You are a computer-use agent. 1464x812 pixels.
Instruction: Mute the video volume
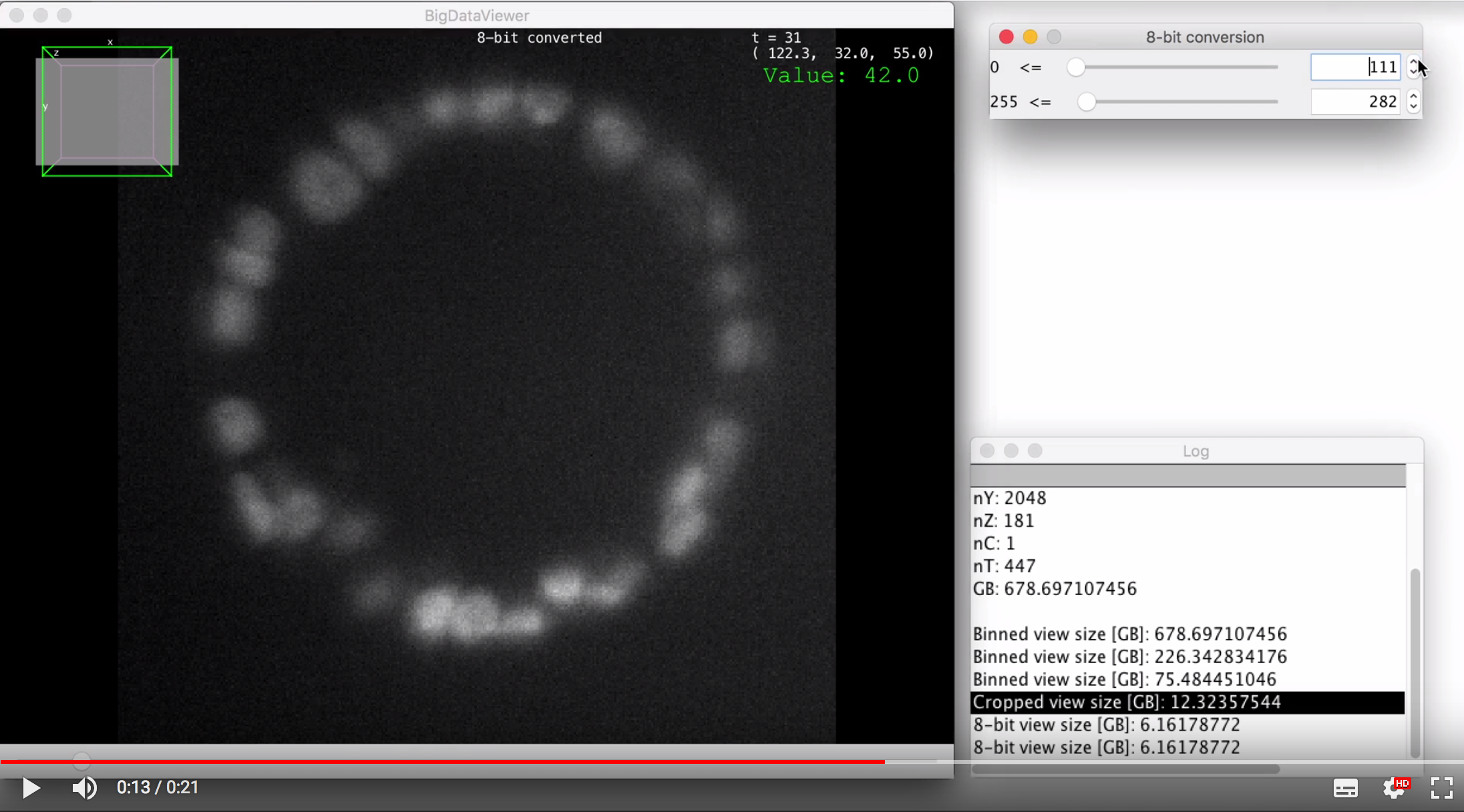click(x=84, y=788)
